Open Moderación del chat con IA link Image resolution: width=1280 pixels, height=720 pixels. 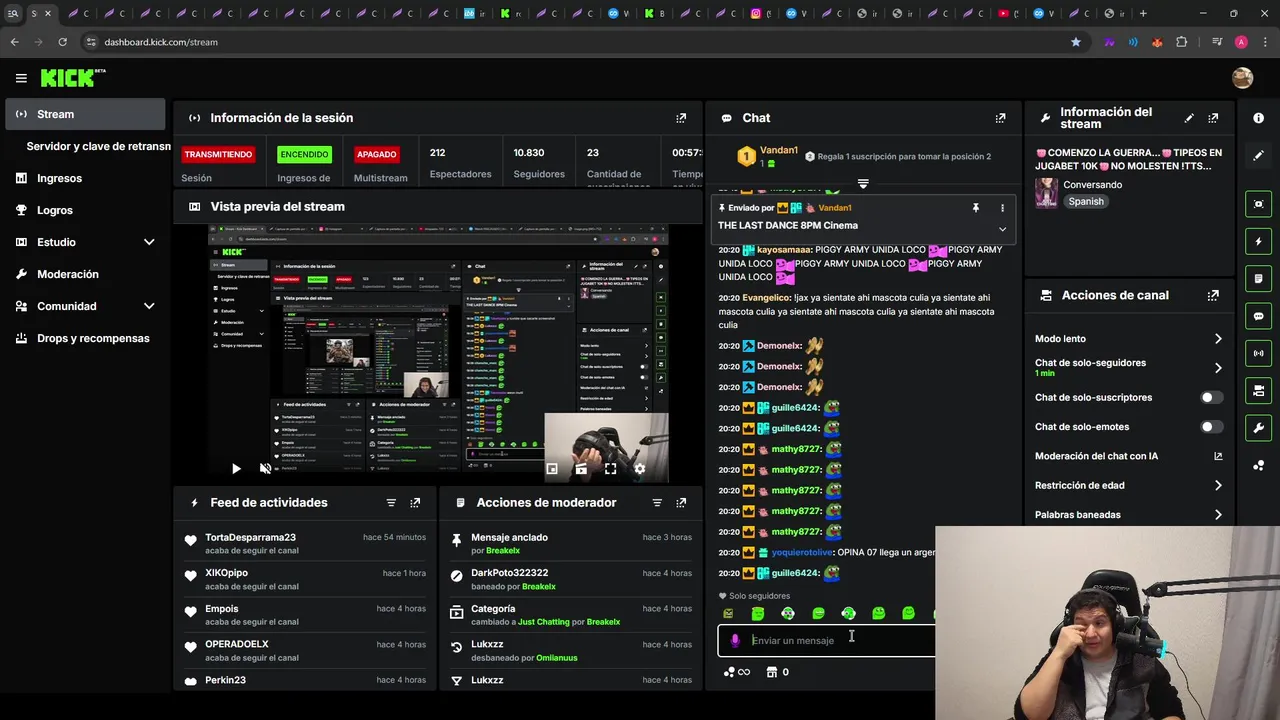[1128, 456]
